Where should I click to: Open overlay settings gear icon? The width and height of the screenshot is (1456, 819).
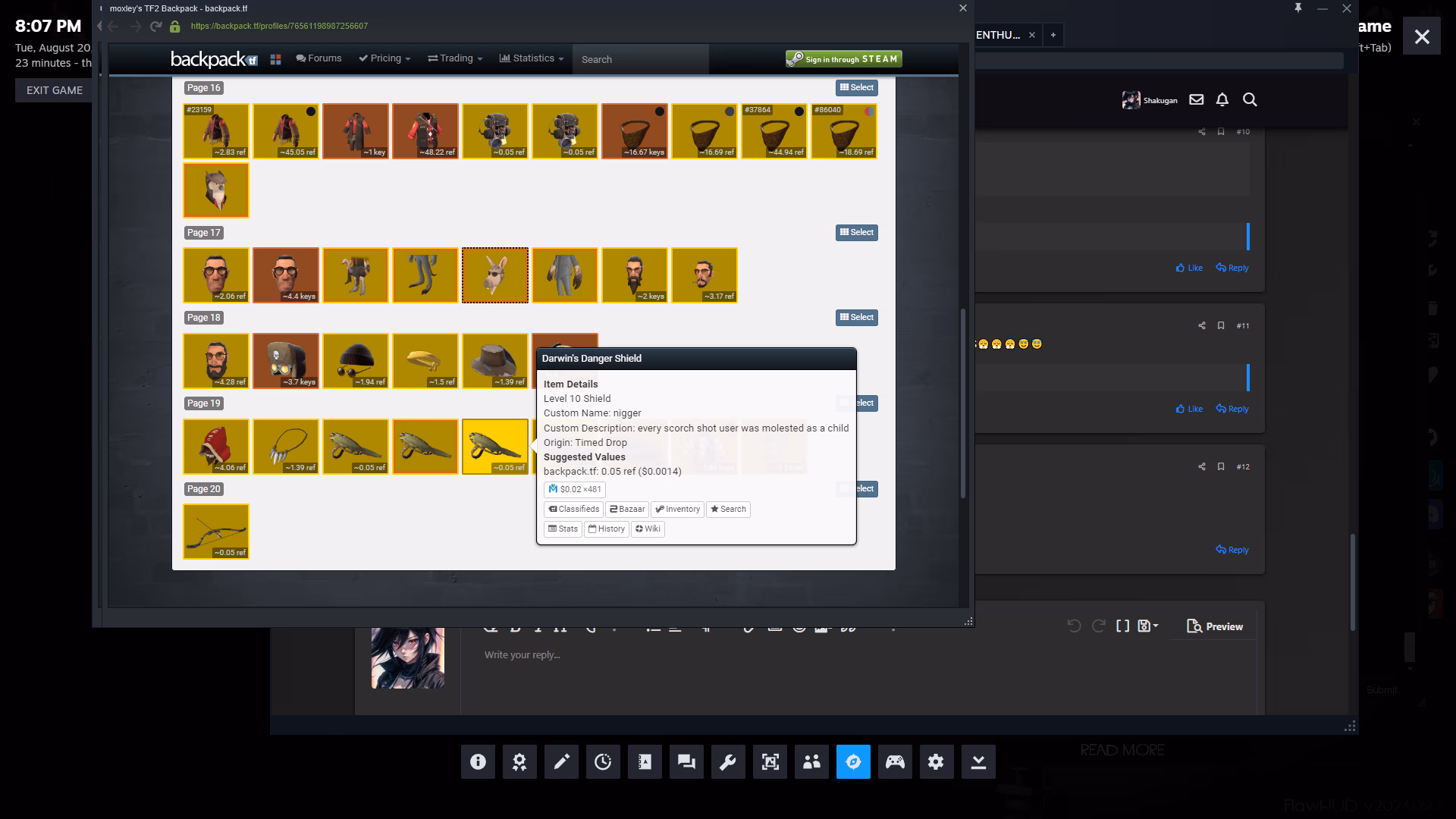937,761
